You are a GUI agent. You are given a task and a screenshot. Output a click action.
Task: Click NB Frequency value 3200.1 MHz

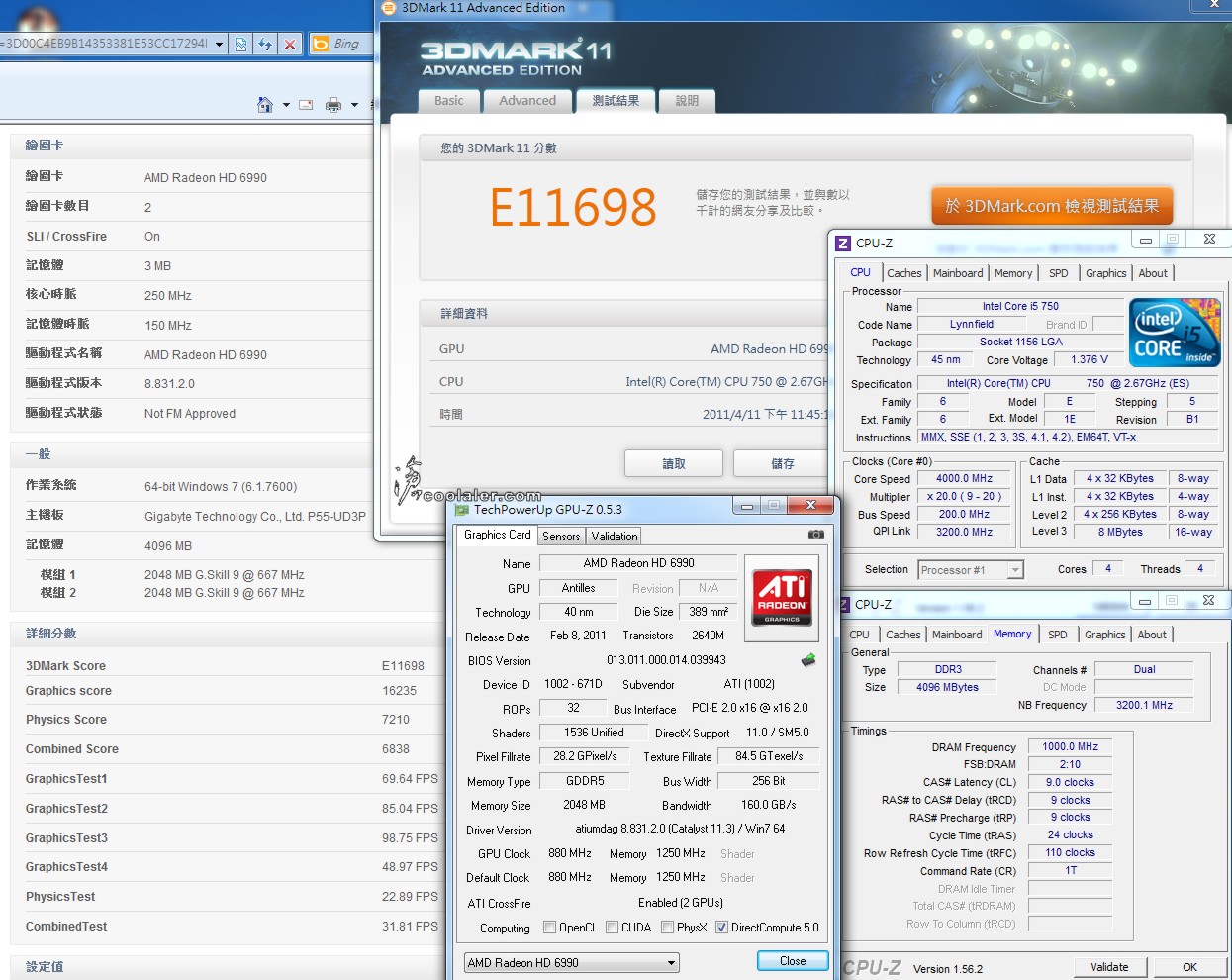pos(1144,706)
